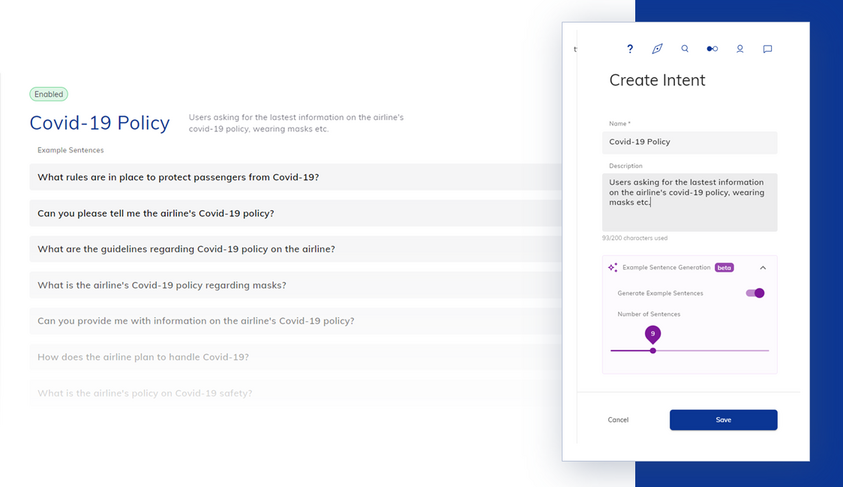Select sentence "Can you please tell me the airline's"
Image resolution: width=843 pixels, height=487 pixels.
pos(296,213)
